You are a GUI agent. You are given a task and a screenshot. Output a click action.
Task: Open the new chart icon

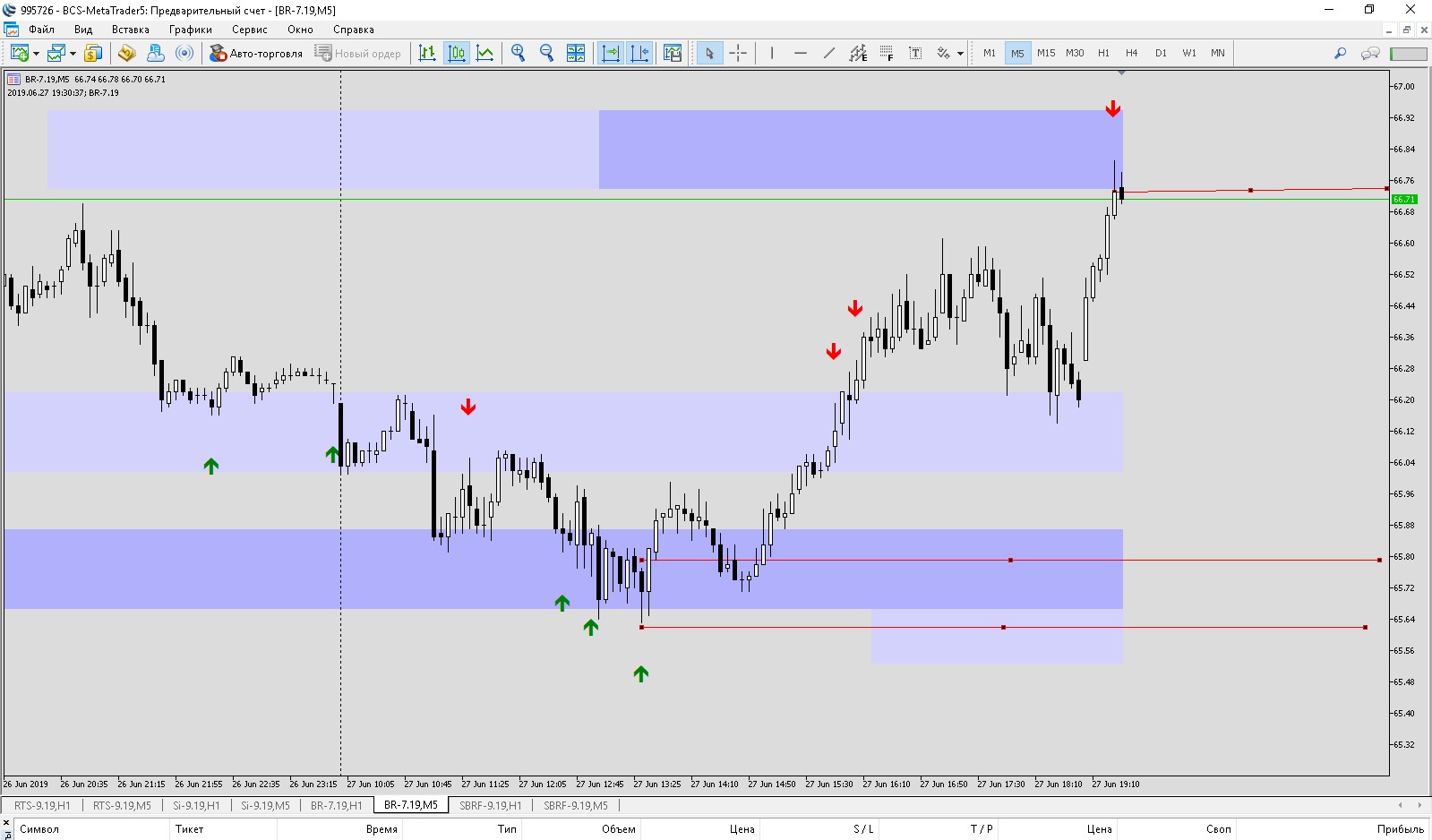click(x=19, y=53)
